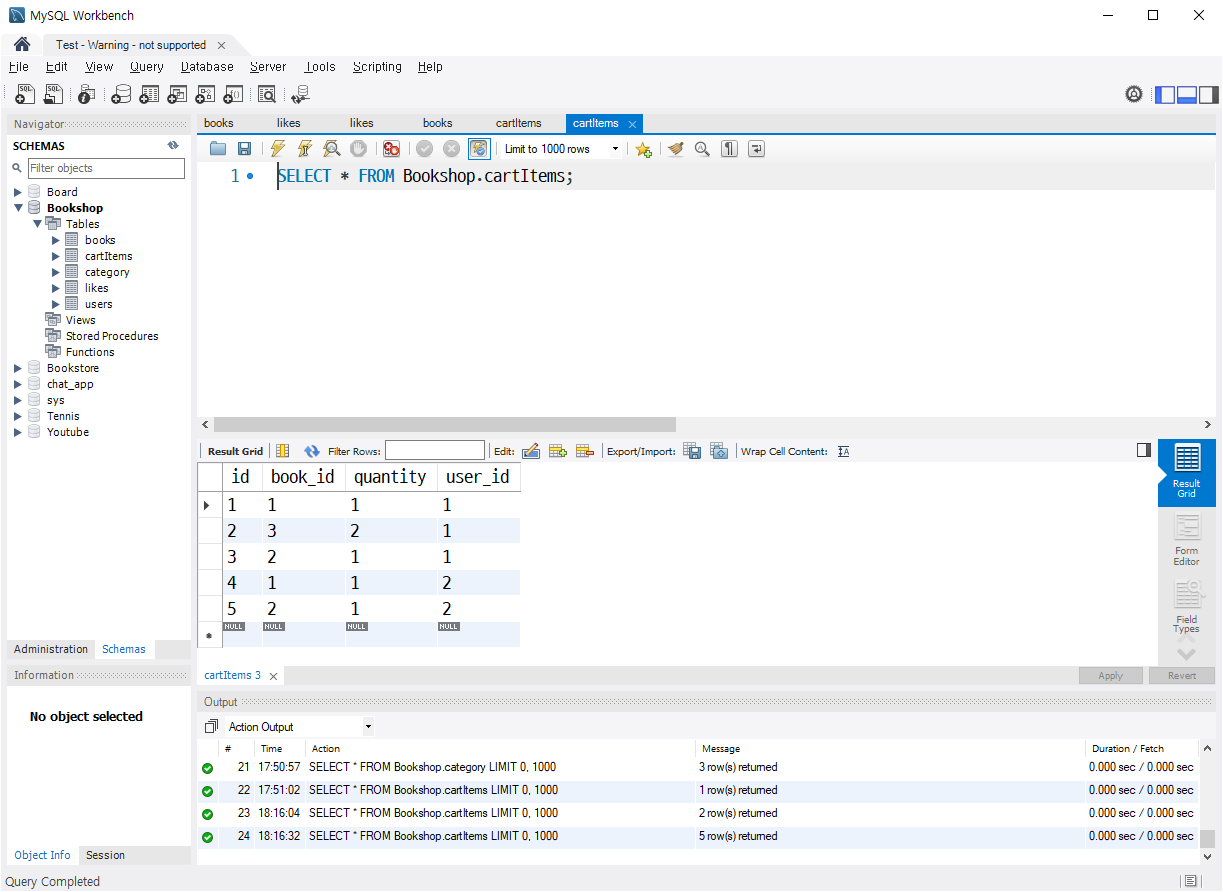This screenshot has width=1223, height=892.
Task: Roll back the current transaction
Action: (451, 149)
